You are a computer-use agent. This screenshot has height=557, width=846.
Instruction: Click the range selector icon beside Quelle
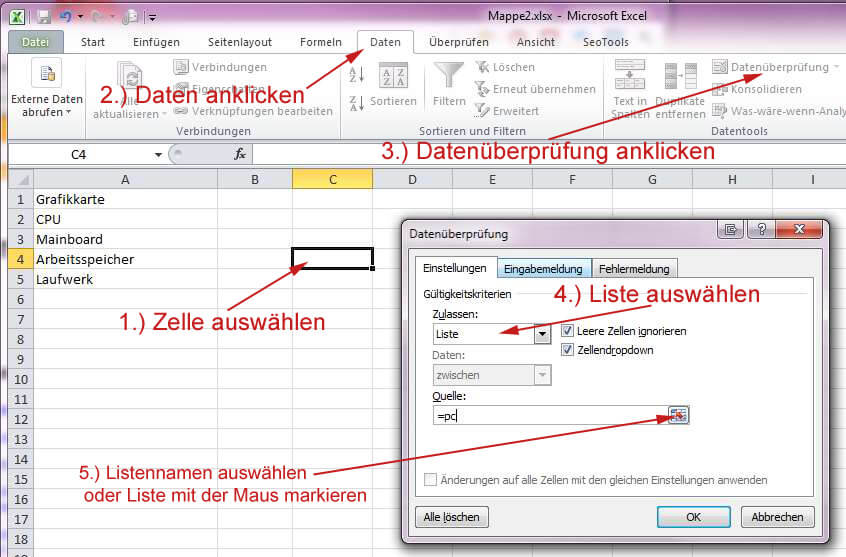click(x=678, y=415)
